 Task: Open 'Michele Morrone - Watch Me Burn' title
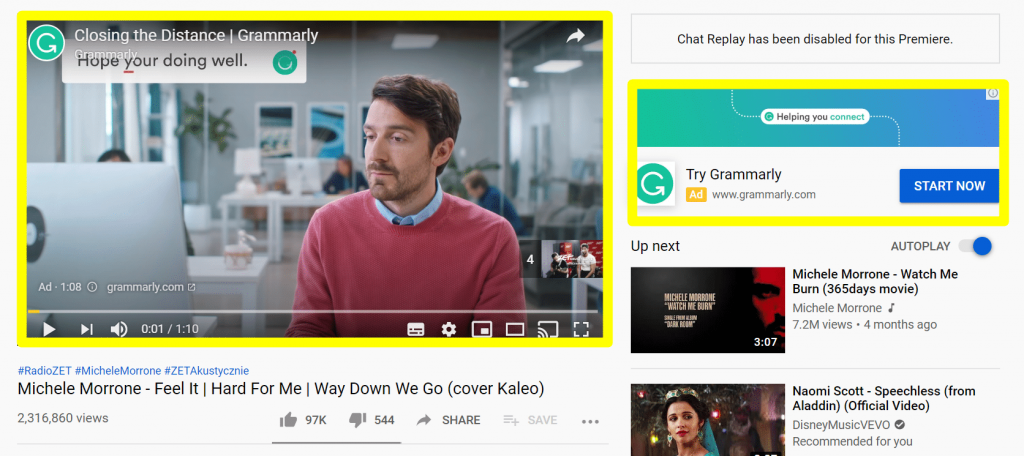click(875, 282)
